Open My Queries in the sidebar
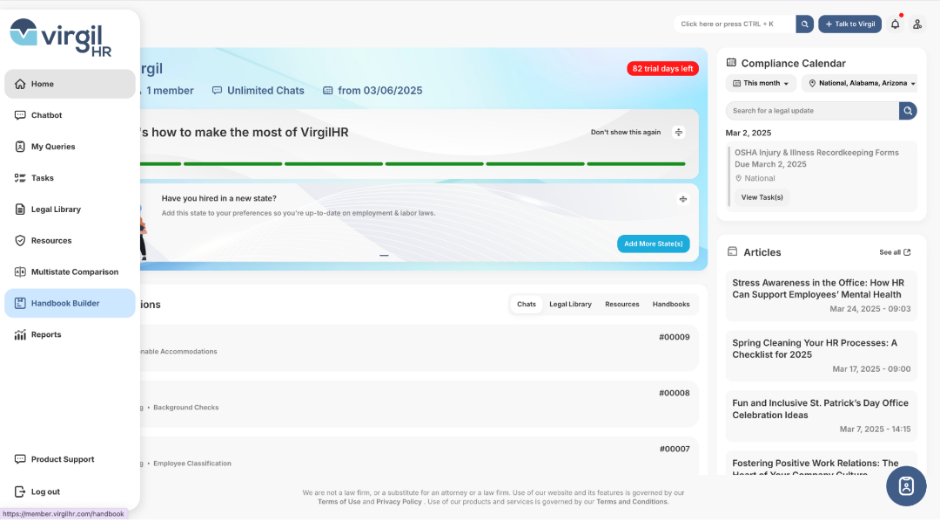 [x=70, y=146]
